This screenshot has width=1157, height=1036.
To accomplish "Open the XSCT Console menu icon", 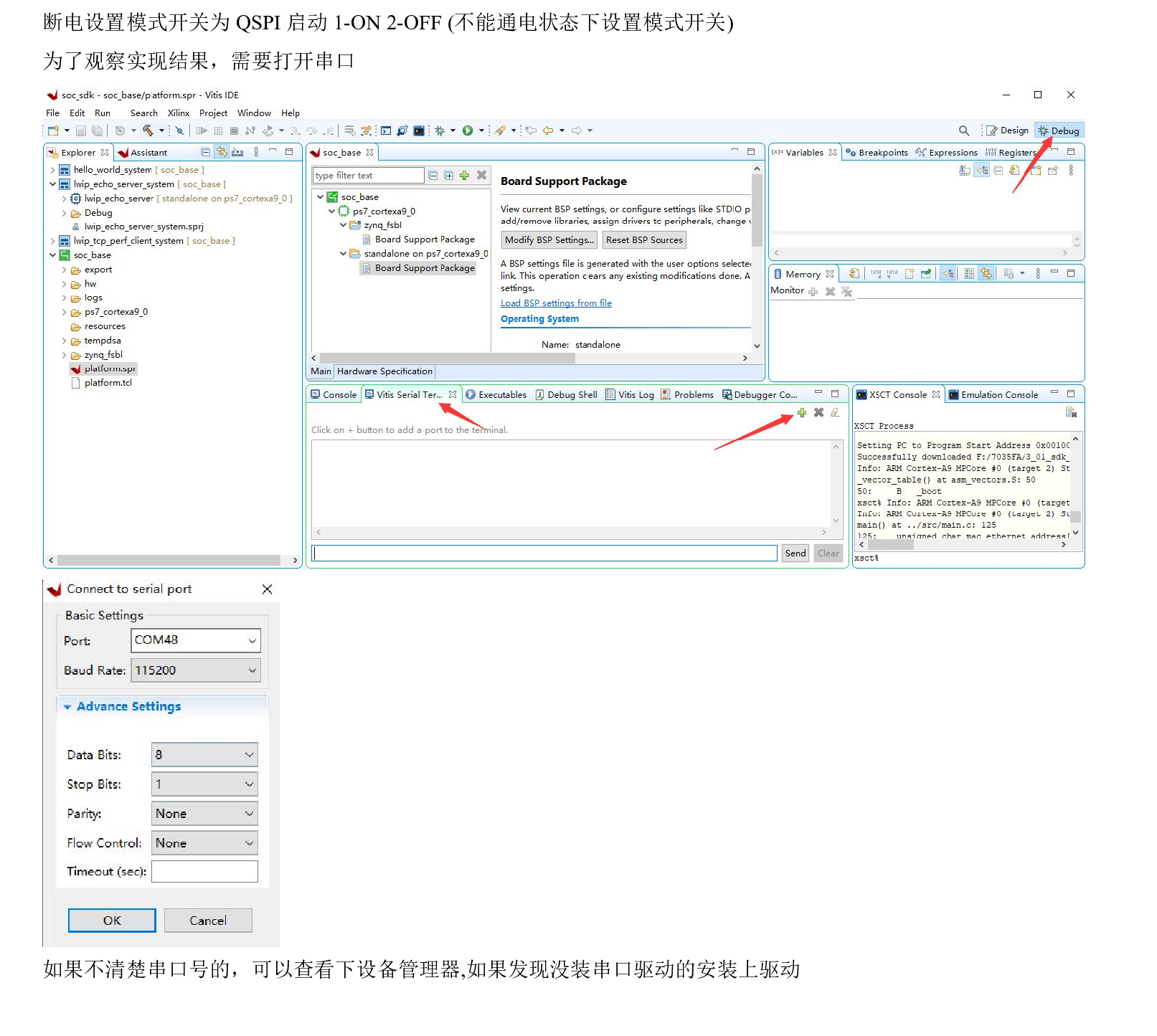I will pyautogui.click(x=1071, y=412).
